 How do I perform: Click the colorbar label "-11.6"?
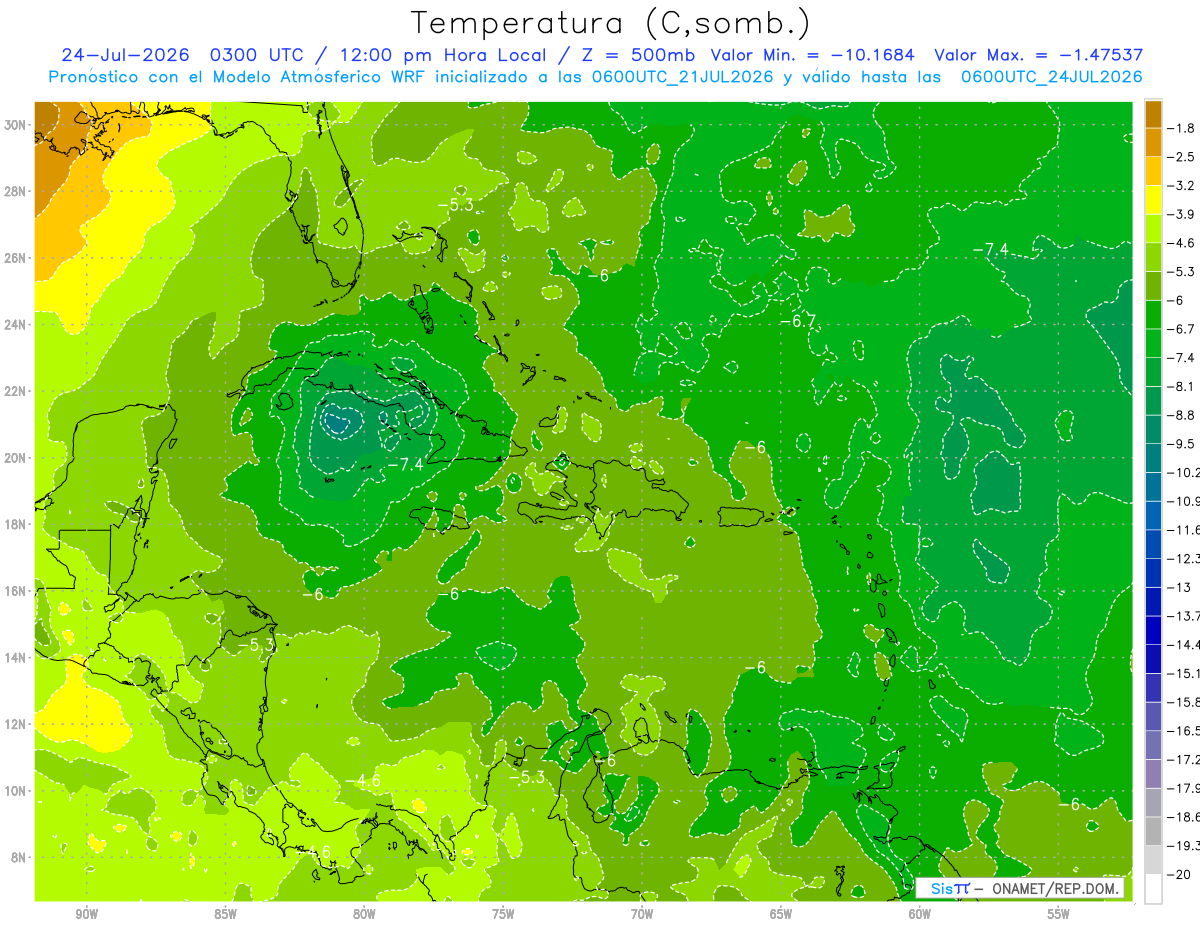point(1184,530)
